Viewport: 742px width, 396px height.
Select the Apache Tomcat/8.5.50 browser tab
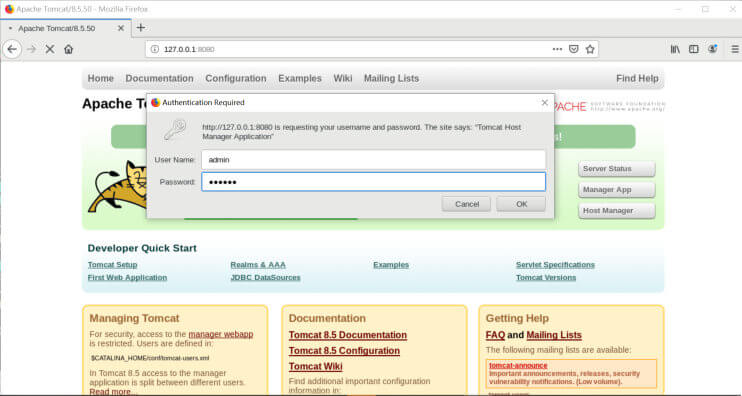tap(66, 28)
